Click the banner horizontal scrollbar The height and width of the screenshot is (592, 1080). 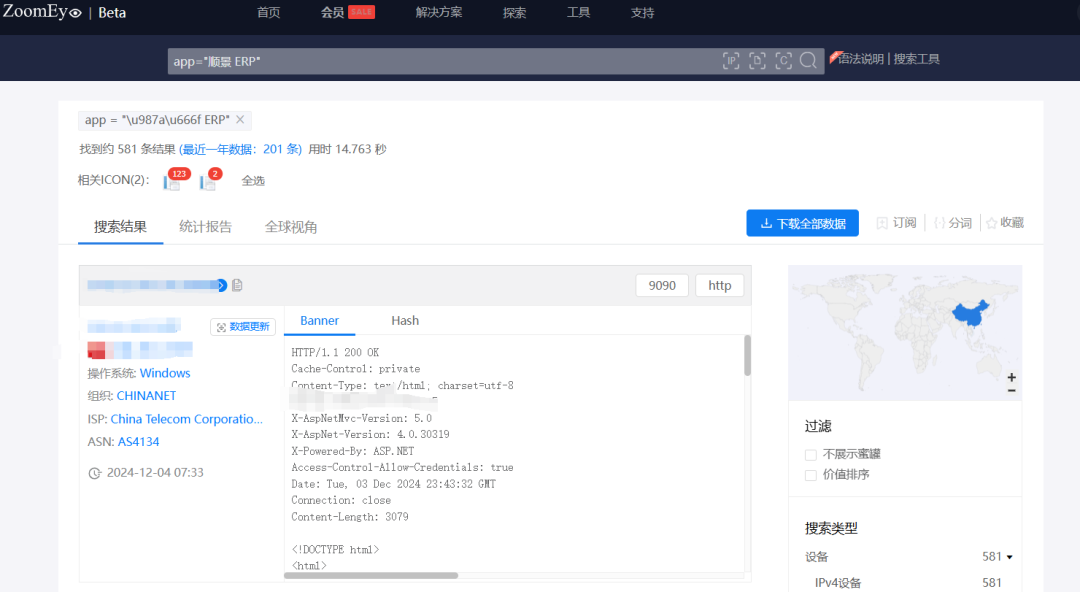pyautogui.click(x=371, y=575)
